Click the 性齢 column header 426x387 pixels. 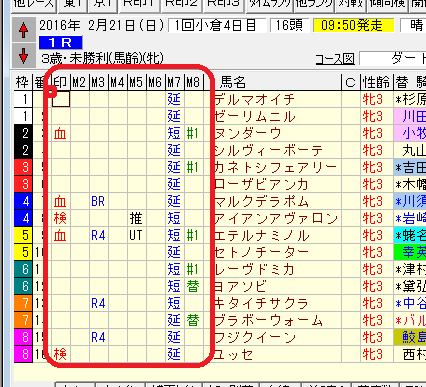(x=377, y=82)
